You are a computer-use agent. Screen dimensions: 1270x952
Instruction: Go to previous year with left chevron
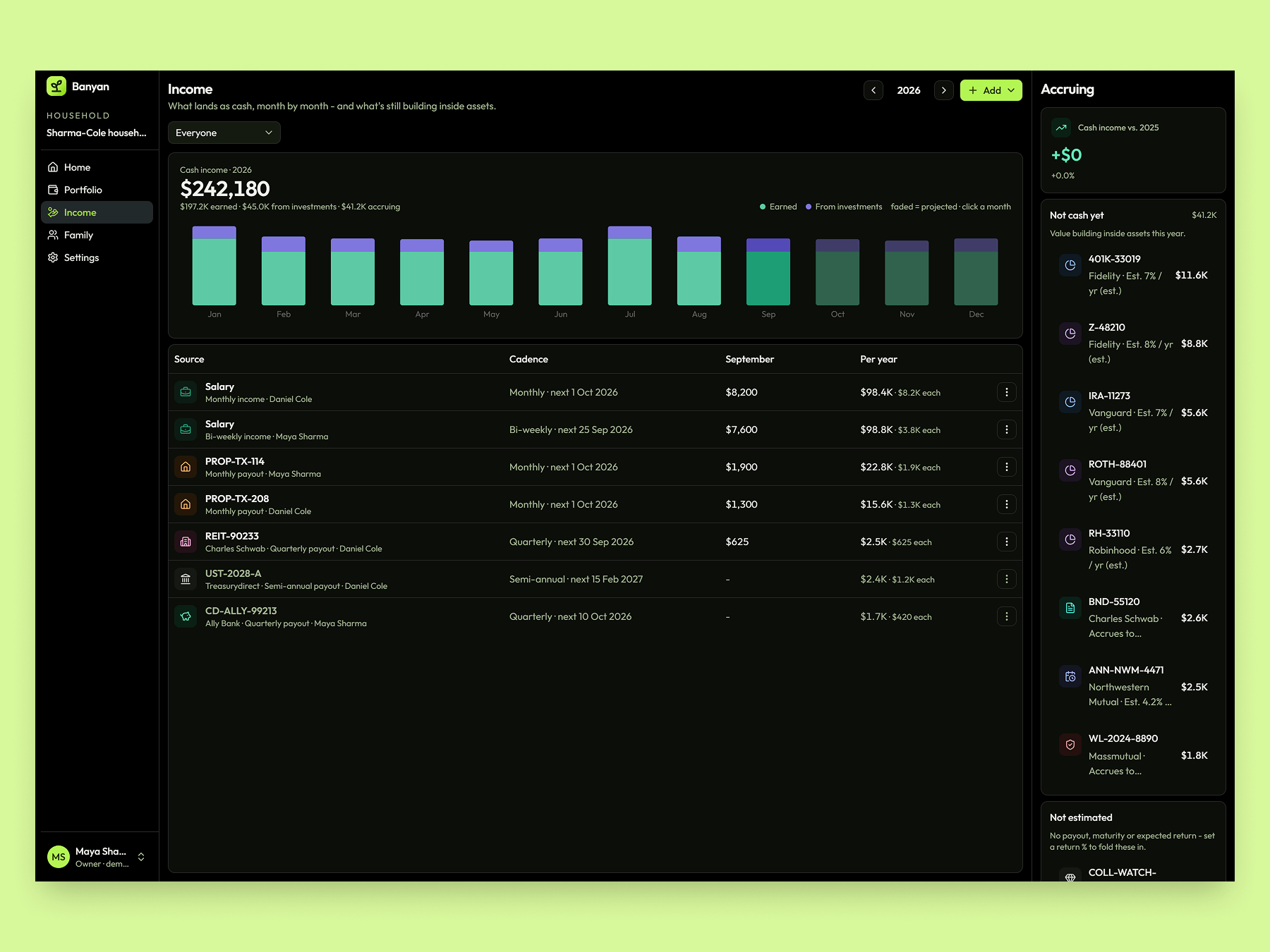[x=873, y=90]
